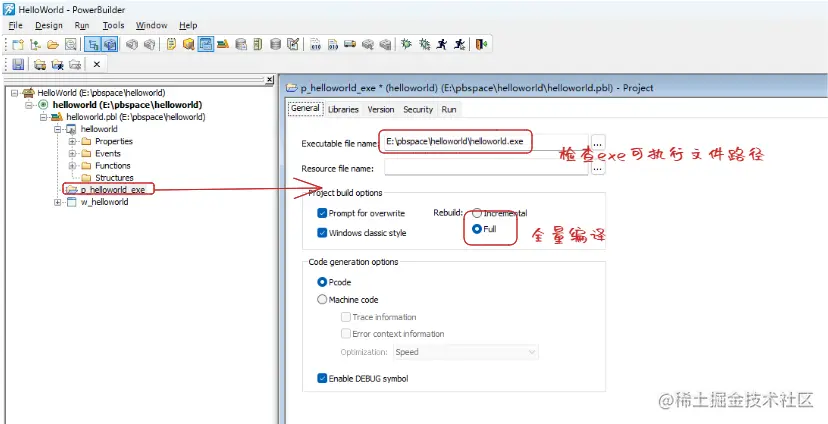828x424 pixels.
Task: Select the Machine code radio button
Action: (x=322, y=299)
